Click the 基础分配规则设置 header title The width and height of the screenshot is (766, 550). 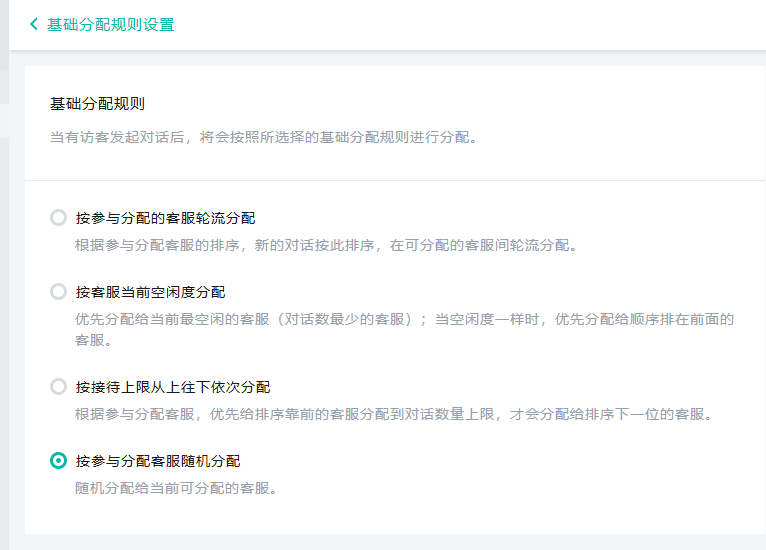coord(110,24)
